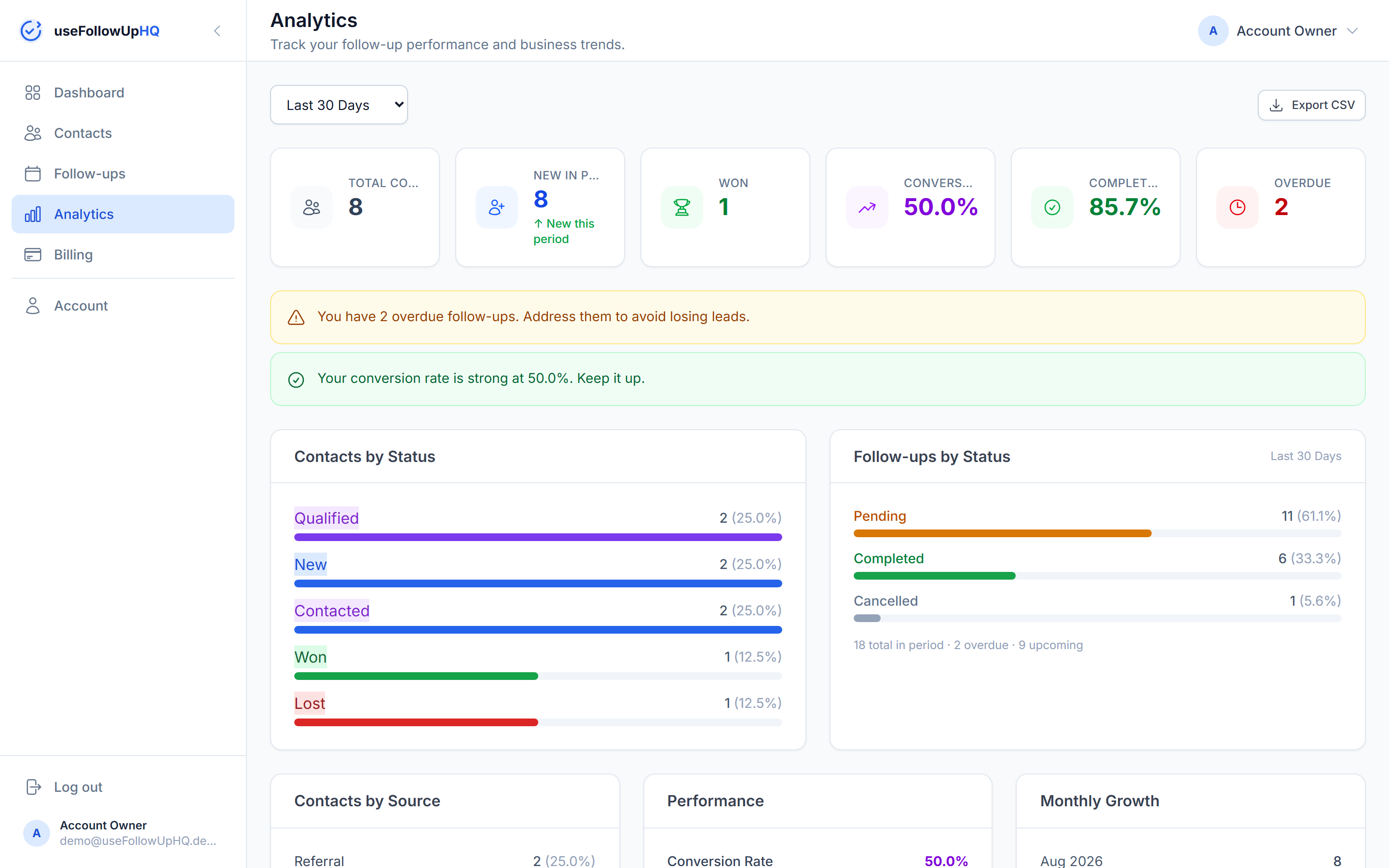Click the Analytics page title
Screen dimensions: 1389x868
tap(313, 21)
